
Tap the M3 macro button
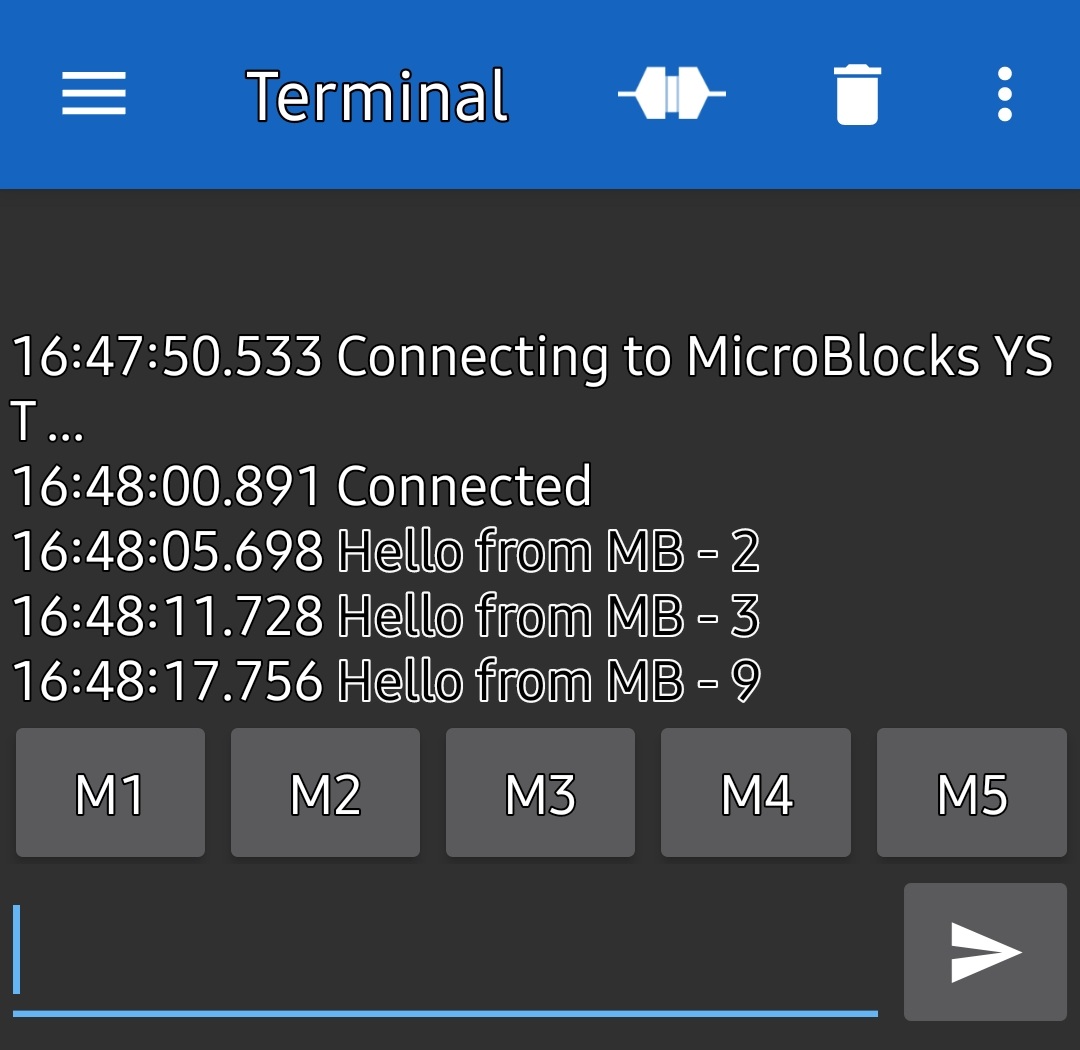[x=540, y=794]
